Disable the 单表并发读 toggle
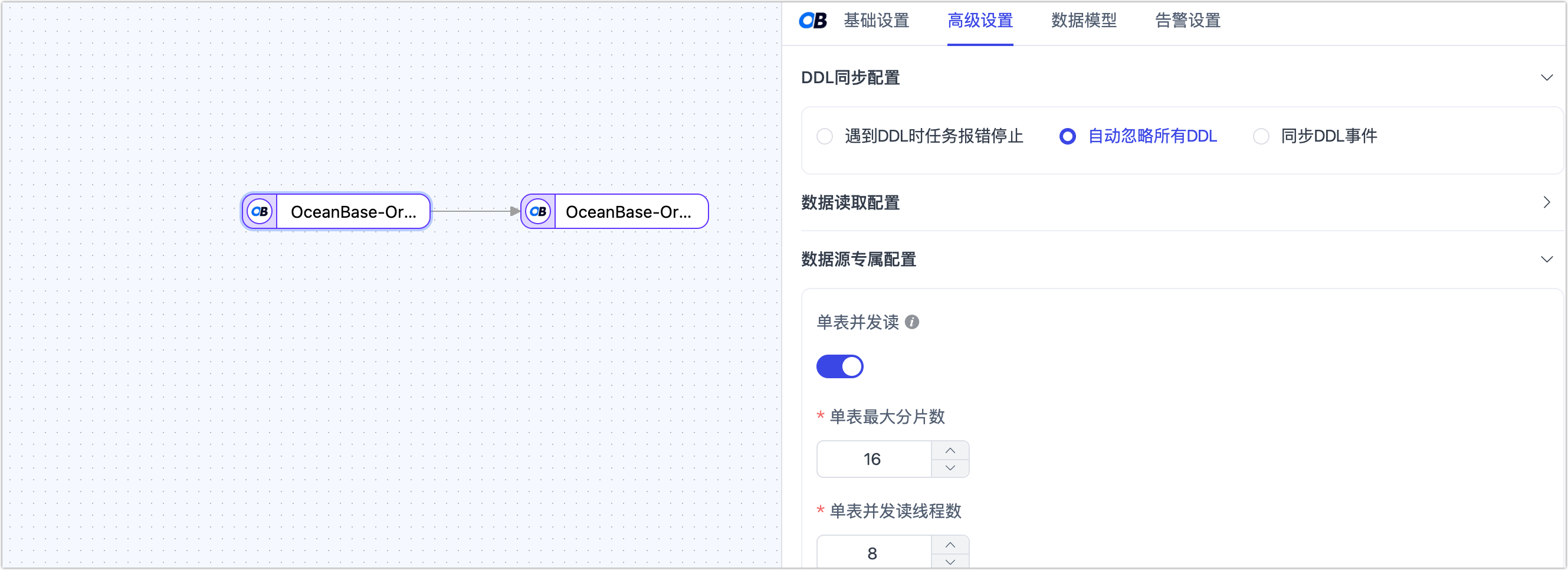Viewport: 1568px width, 570px height. [x=840, y=366]
